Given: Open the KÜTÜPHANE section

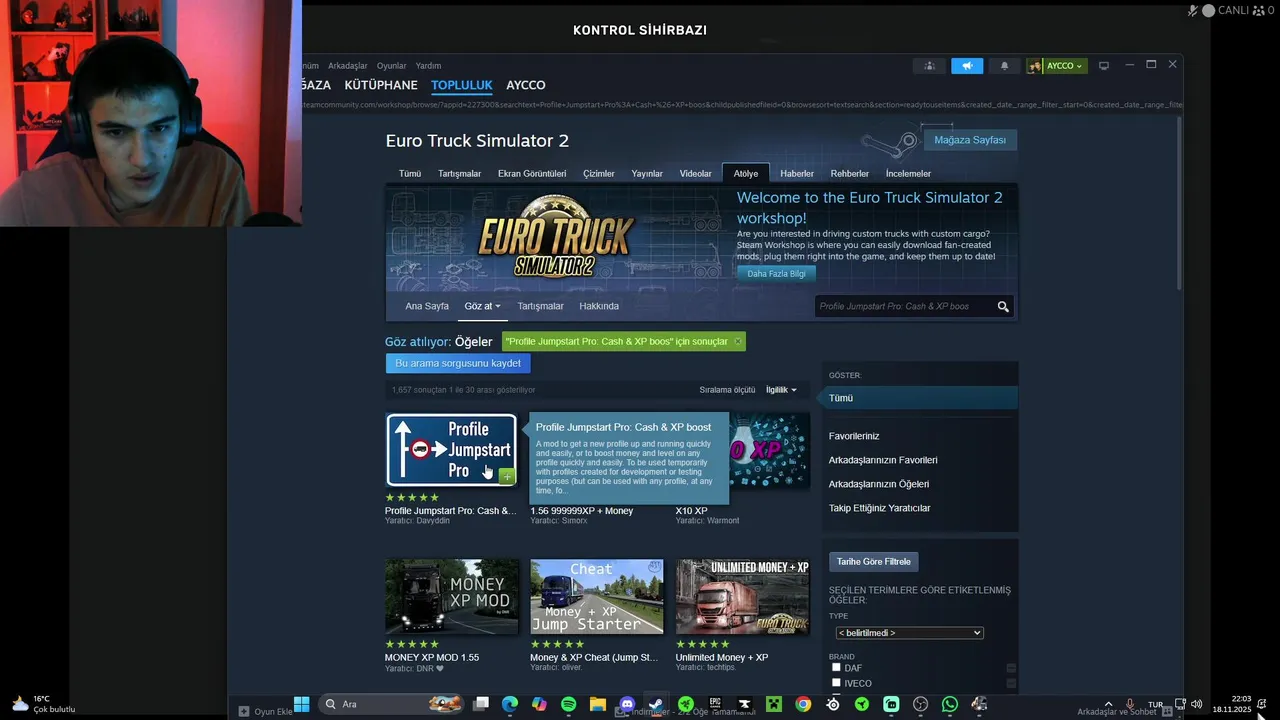Looking at the screenshot, I should pos(381,85).
